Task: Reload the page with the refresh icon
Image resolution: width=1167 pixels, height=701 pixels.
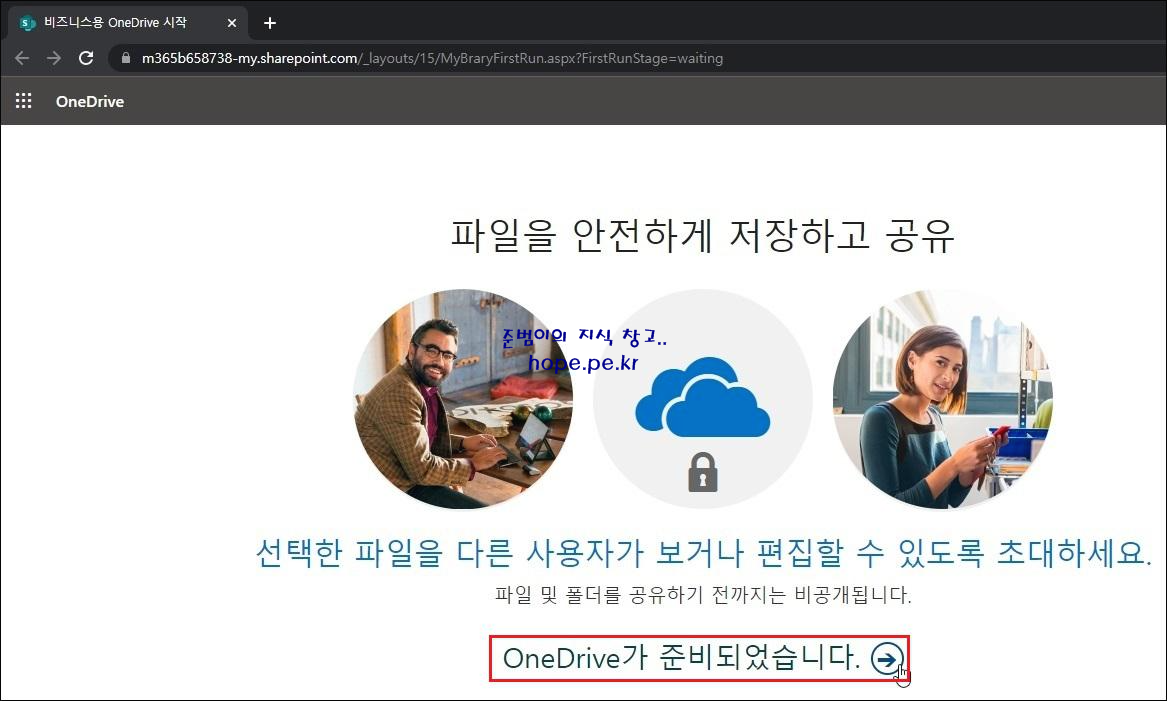Action: (x=86, y=58)
